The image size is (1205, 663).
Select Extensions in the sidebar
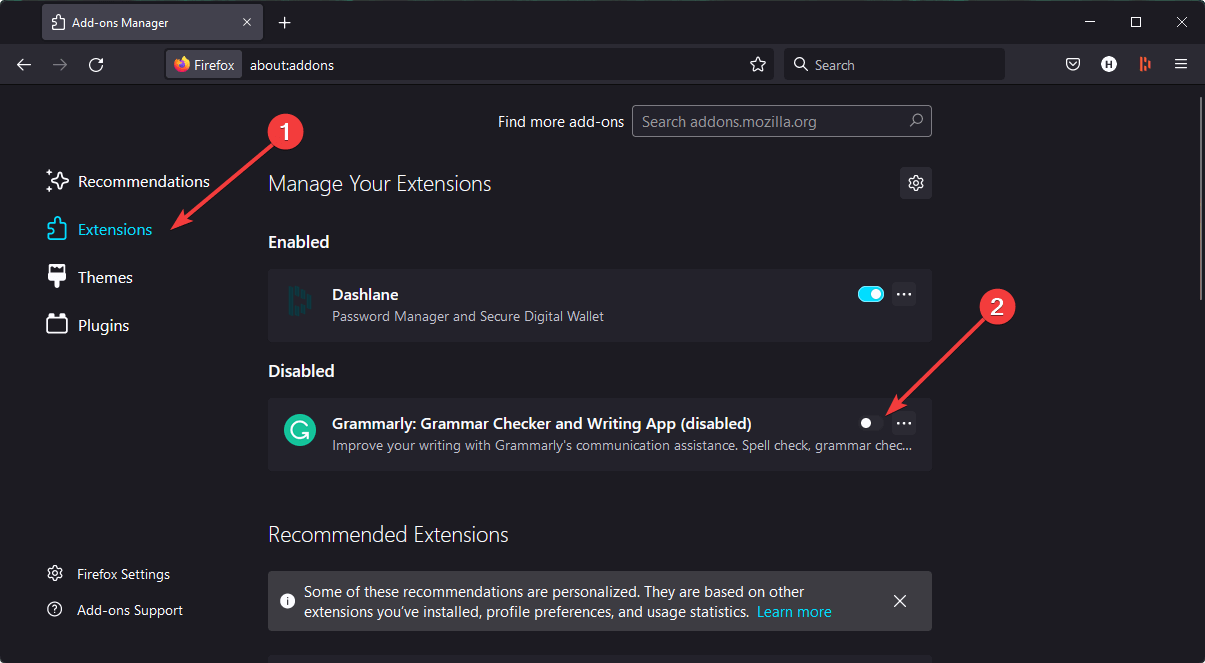point(99,229)
